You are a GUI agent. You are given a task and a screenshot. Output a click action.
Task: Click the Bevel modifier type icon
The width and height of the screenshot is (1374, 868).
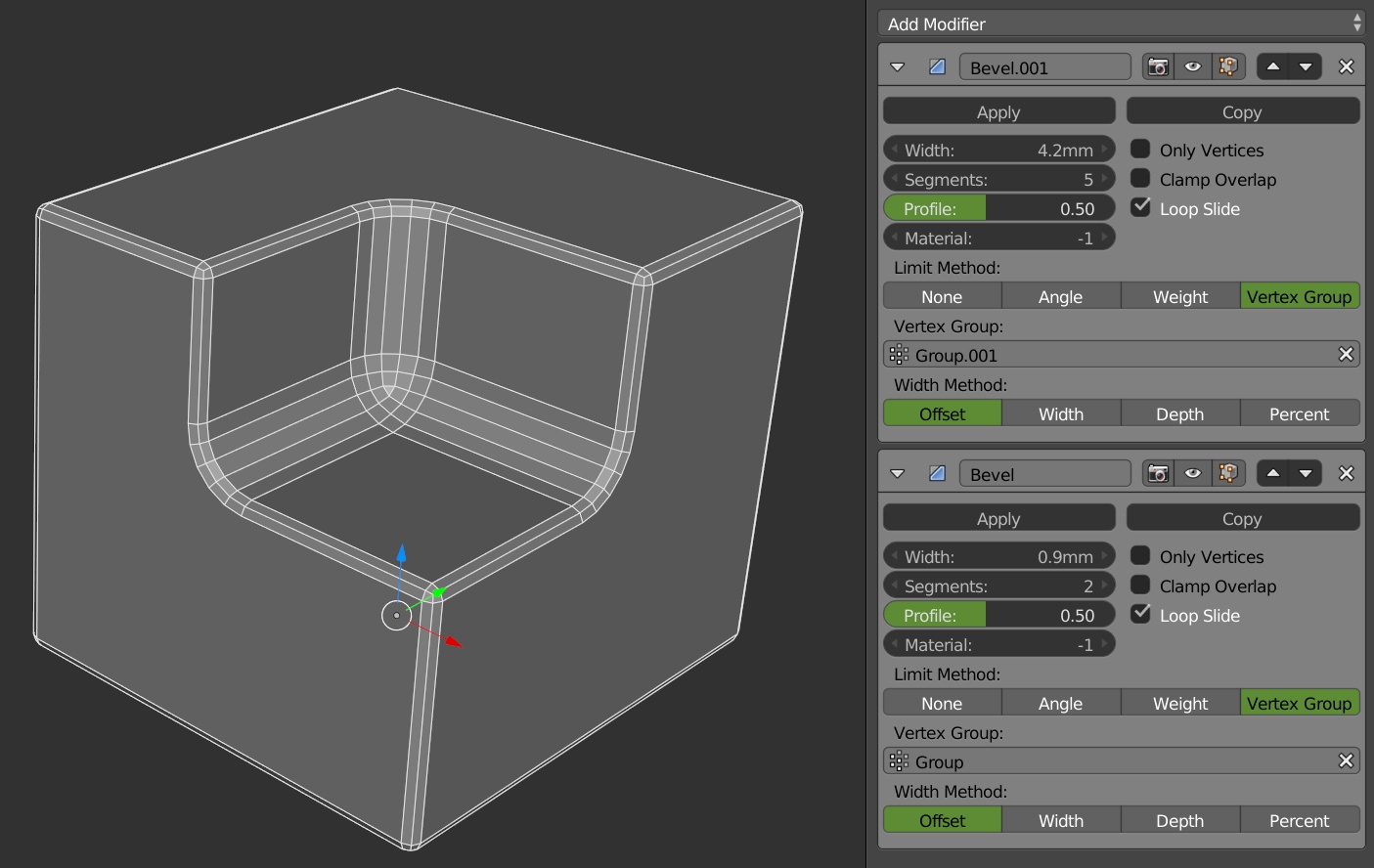click(x=937, y=473)
